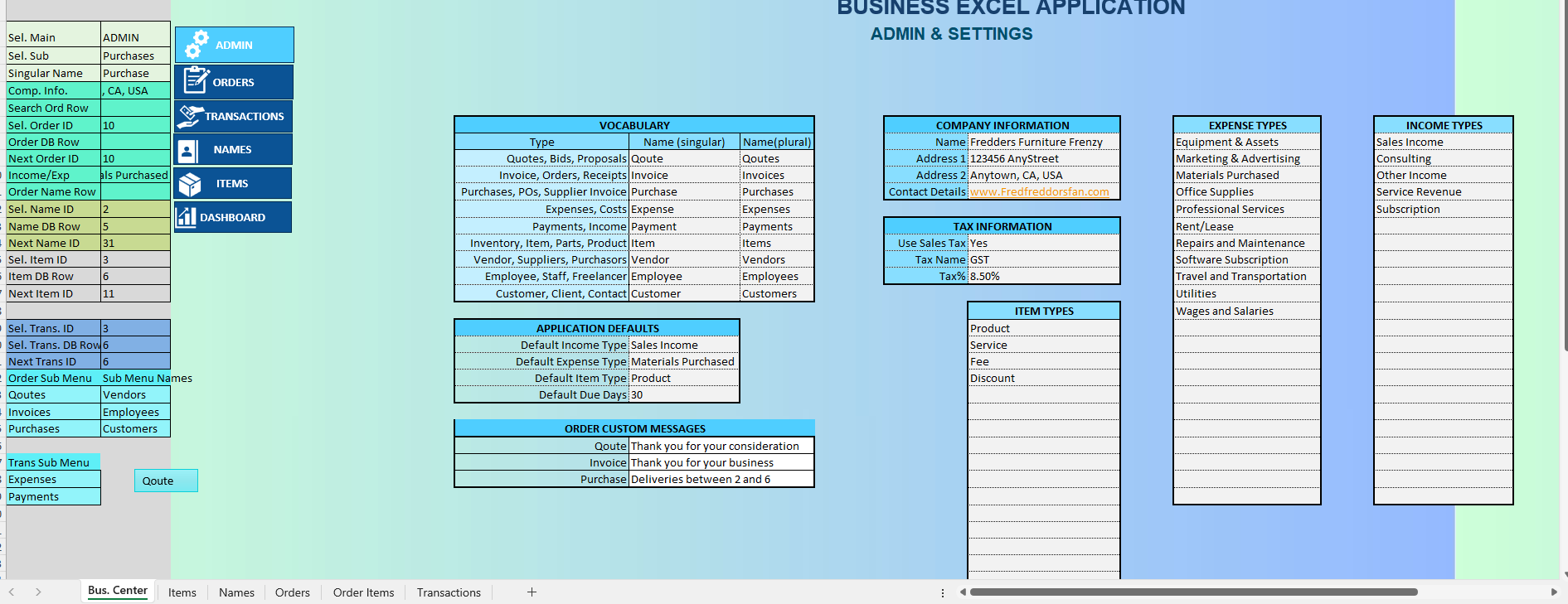
Task: Open the ORDERS section button
Action: [x=234, y=82]
